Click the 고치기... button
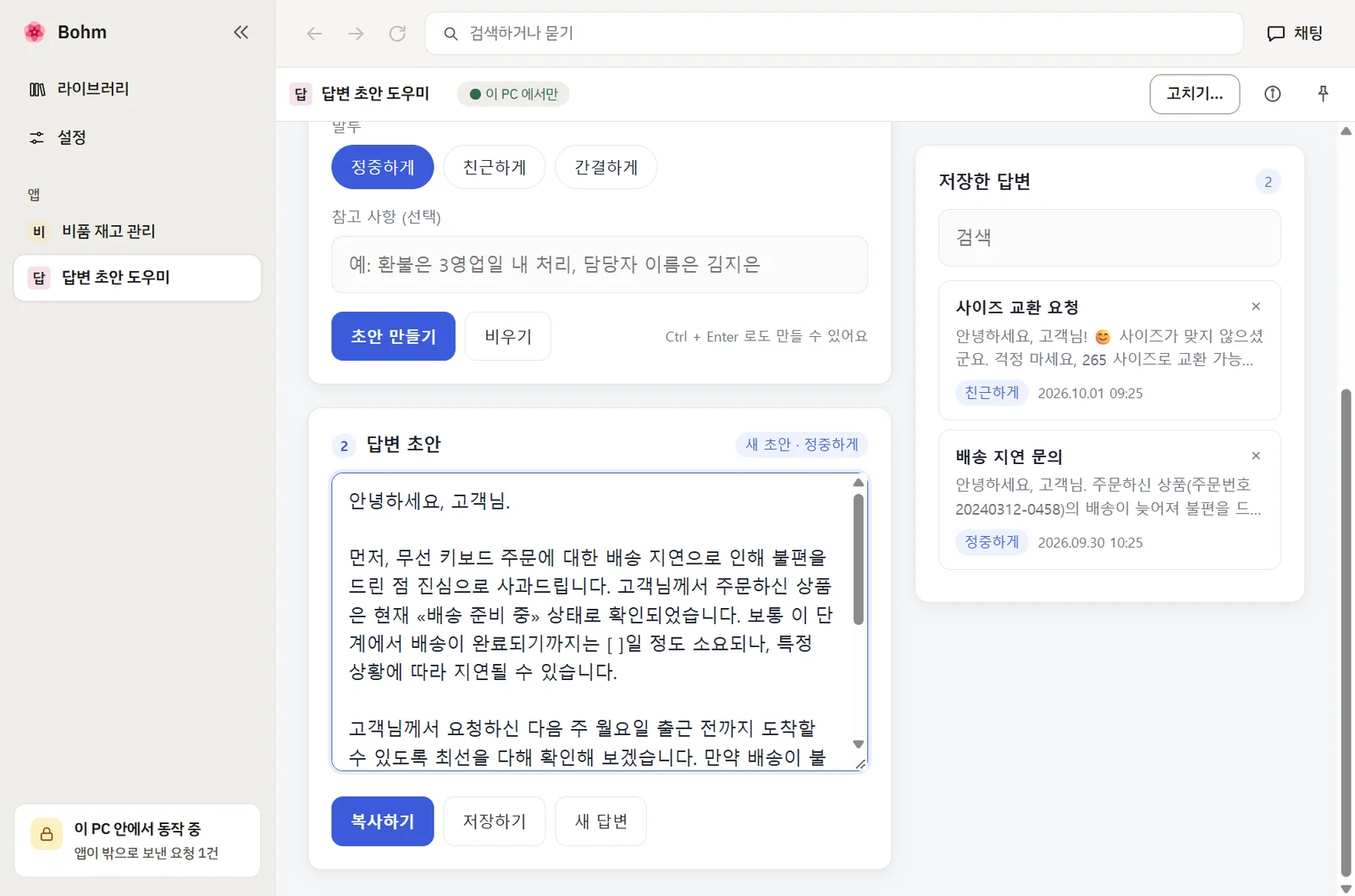 tap(1194, 94)
